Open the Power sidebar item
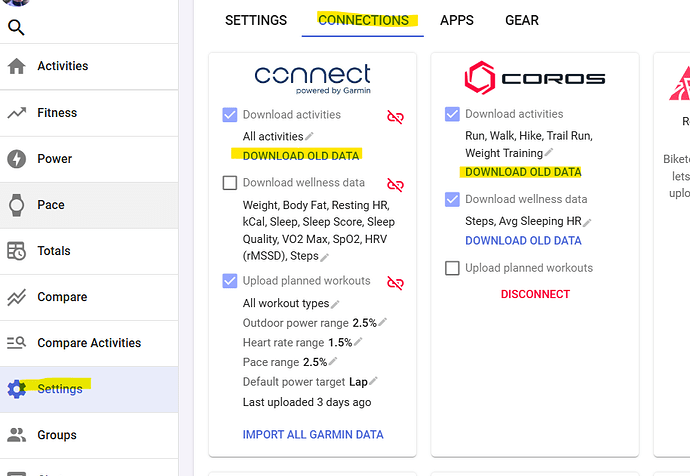 [89, 159]
